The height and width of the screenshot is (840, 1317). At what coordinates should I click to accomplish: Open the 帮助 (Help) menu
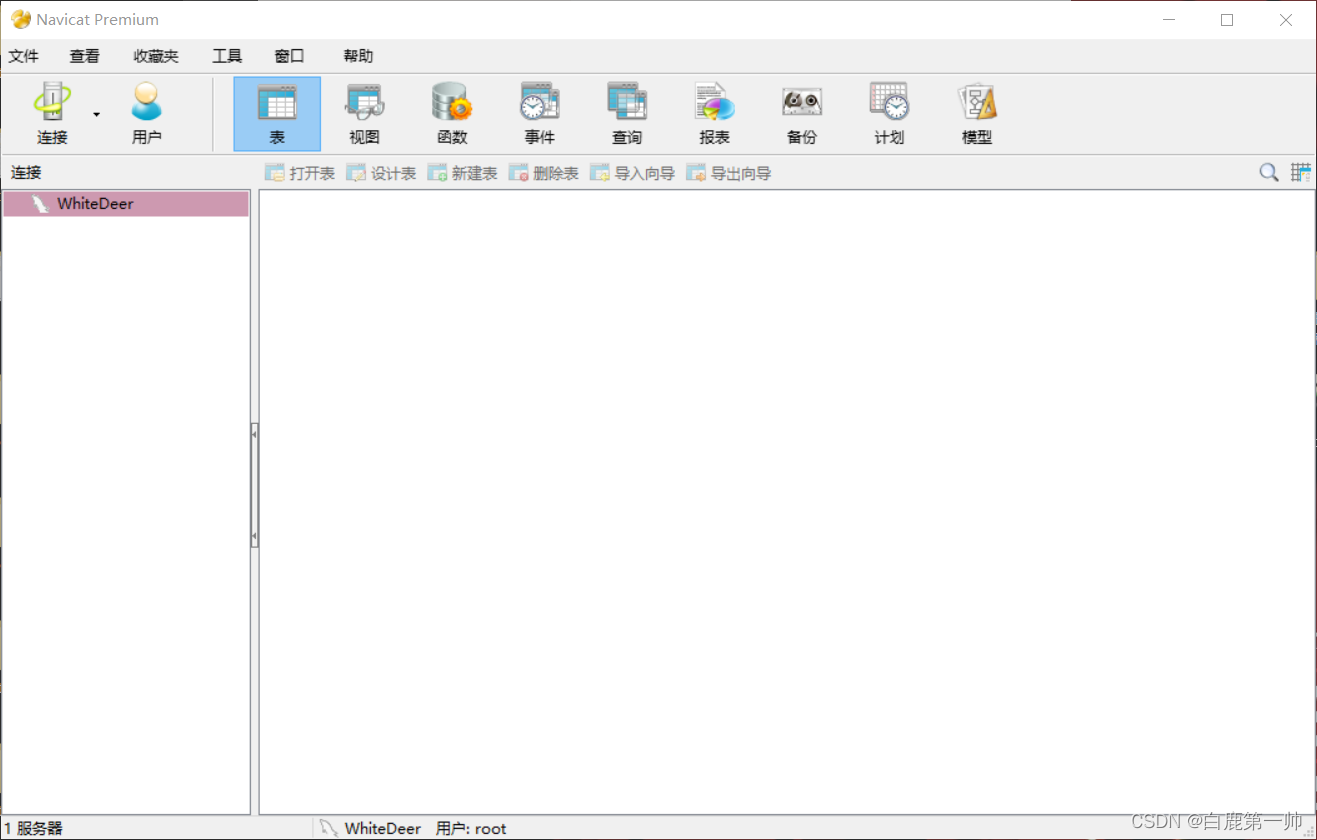pyautogui.click(x=358, y=56)
